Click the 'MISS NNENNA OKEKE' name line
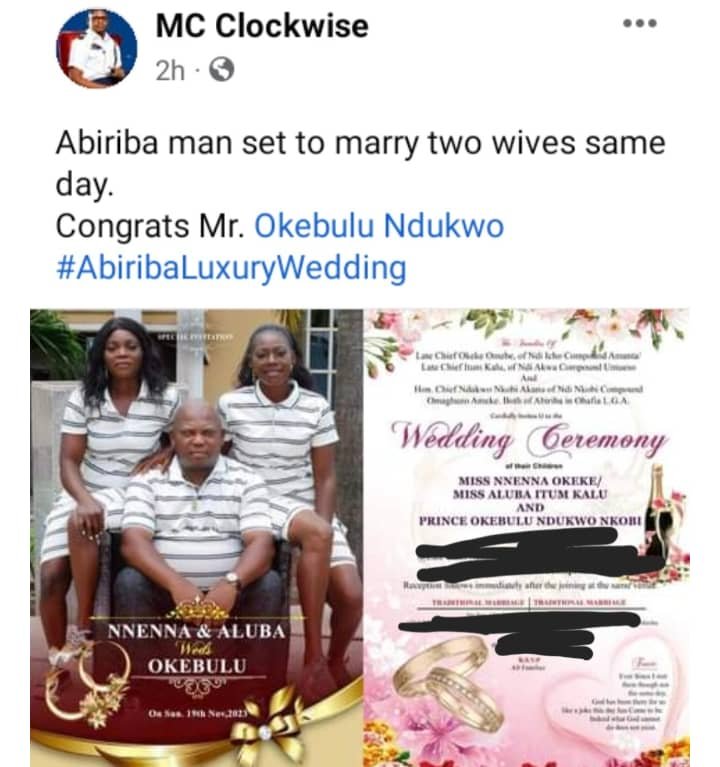720x767 pixels. (x=531, y=481)
